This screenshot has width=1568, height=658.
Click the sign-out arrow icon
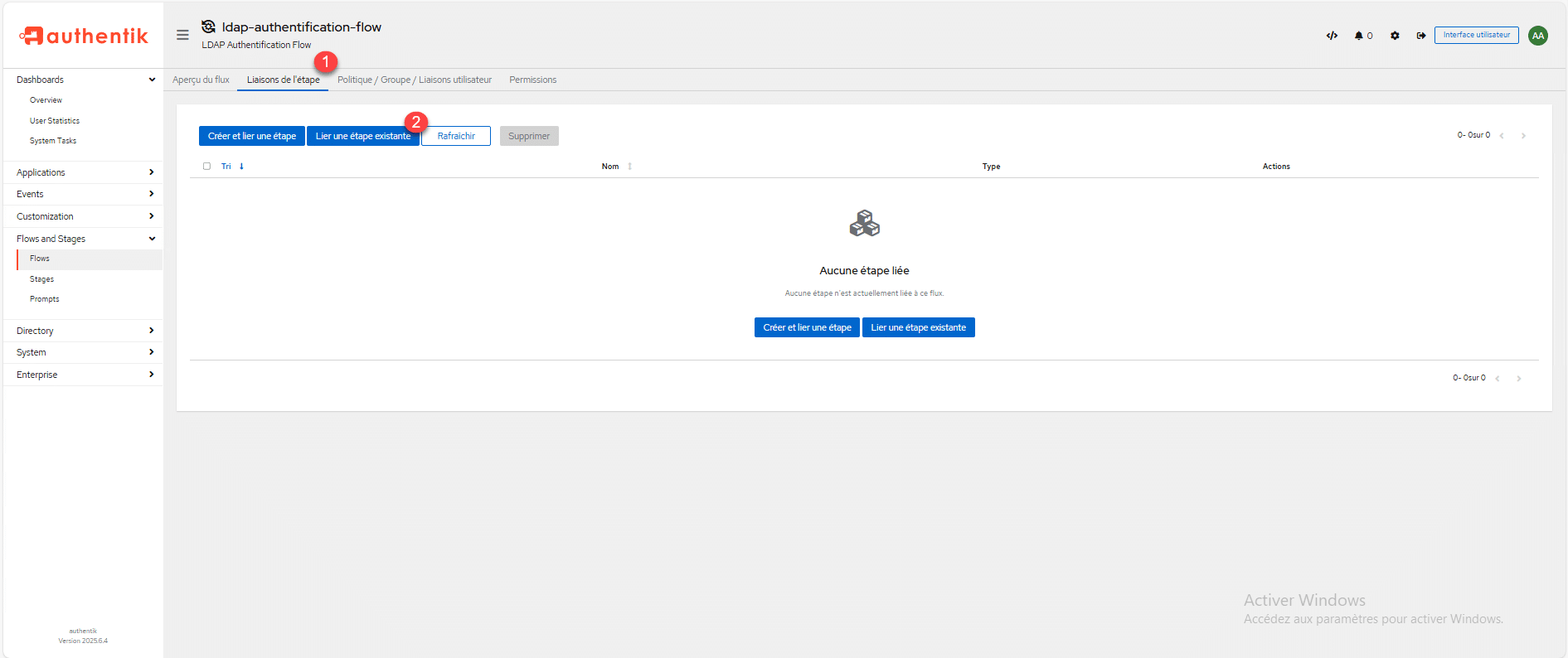tap(1420, 36)
